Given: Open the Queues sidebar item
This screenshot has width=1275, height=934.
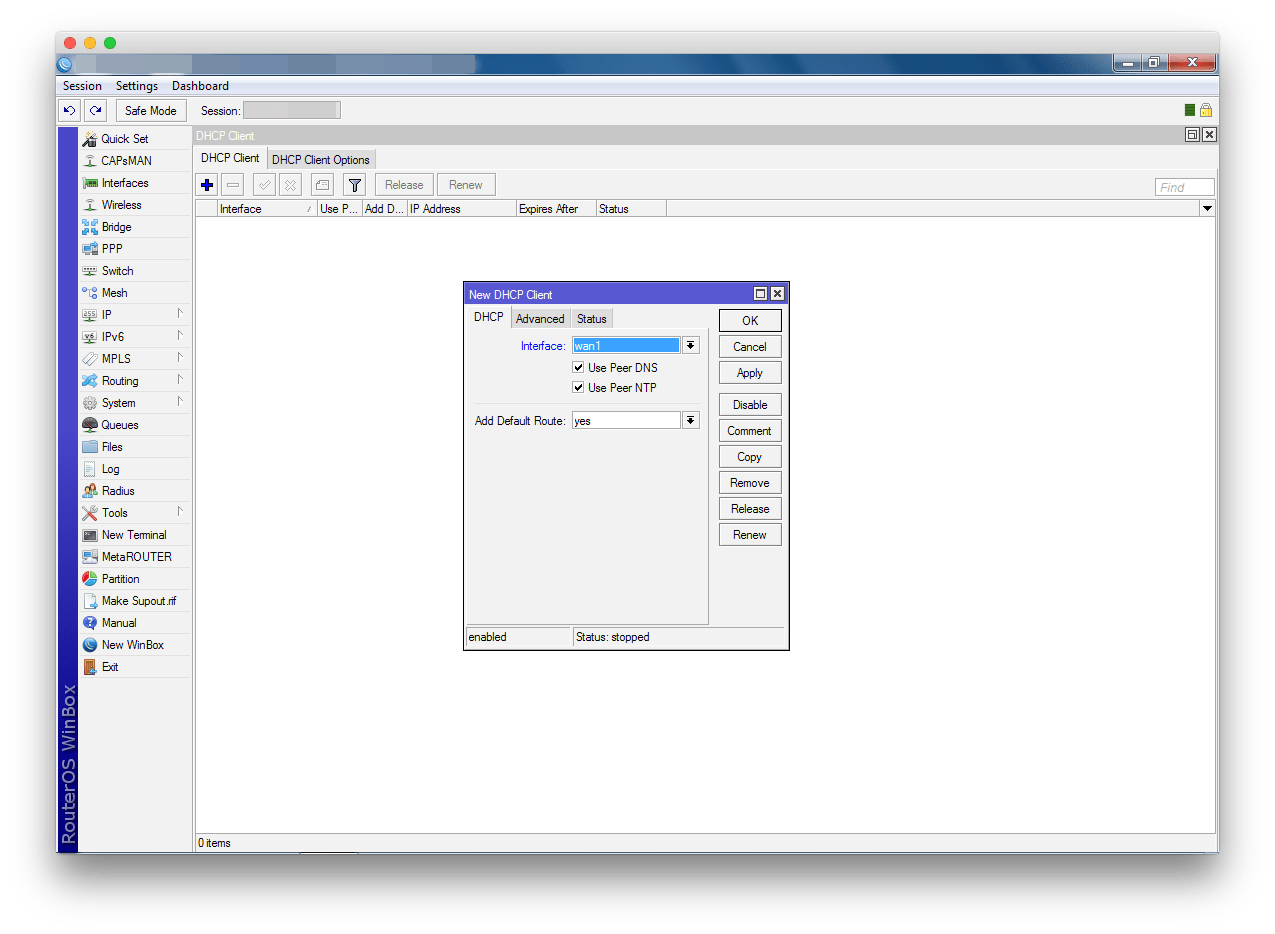Looking at the screenshot, I should click(x=119, y=425).
